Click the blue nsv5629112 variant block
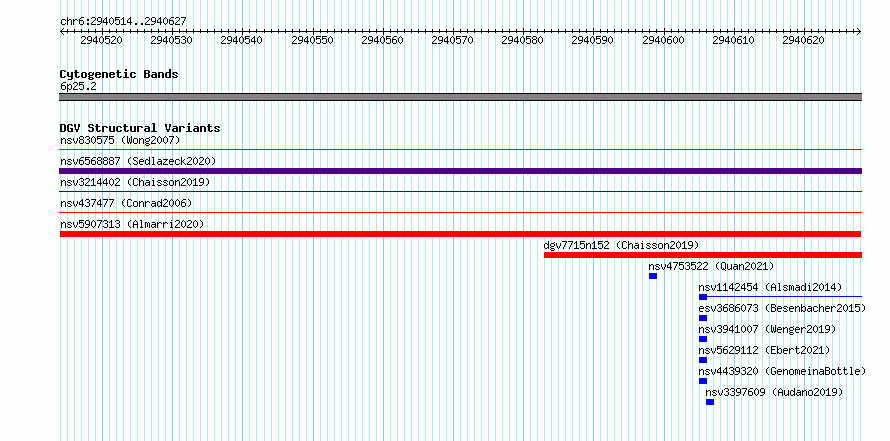The height and width of the screenshot is (441, 890). [703, 360]
